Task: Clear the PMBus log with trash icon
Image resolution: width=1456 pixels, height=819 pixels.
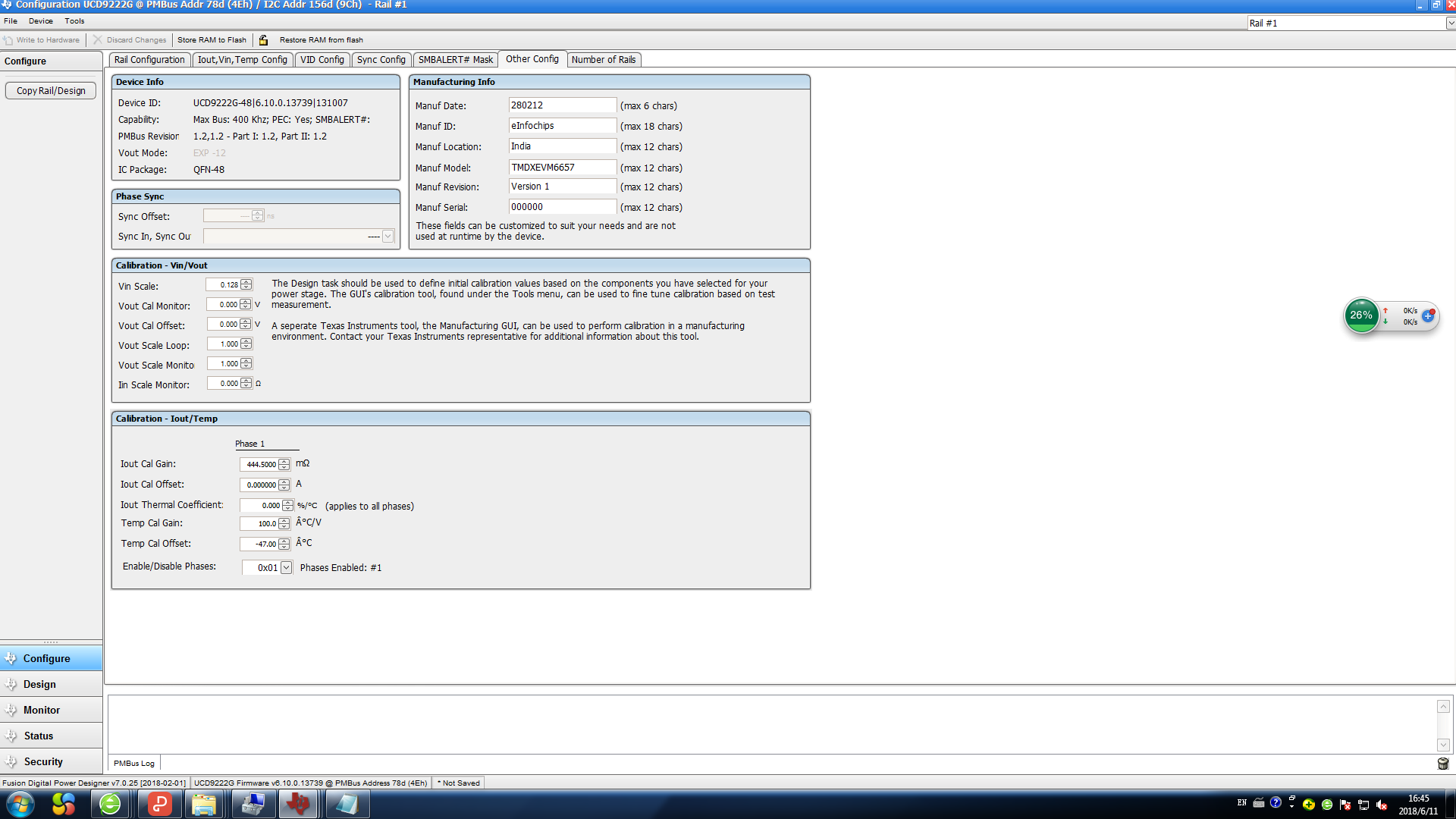Action: click(x=1442, y=764)
